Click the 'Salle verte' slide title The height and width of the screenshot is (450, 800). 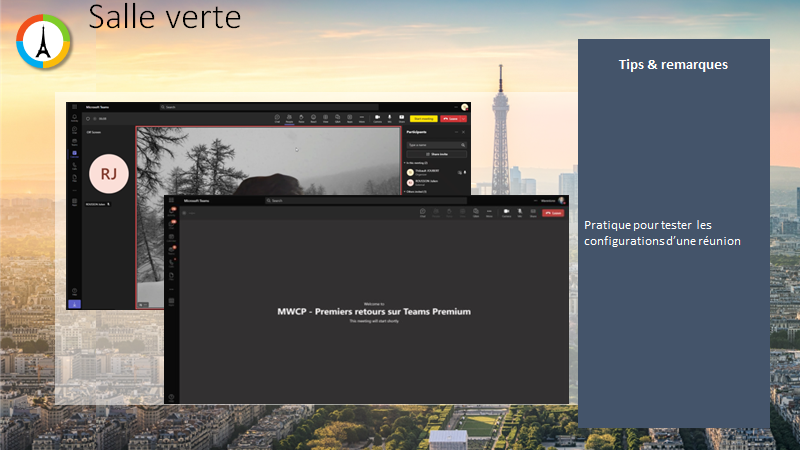click(165, 17)
